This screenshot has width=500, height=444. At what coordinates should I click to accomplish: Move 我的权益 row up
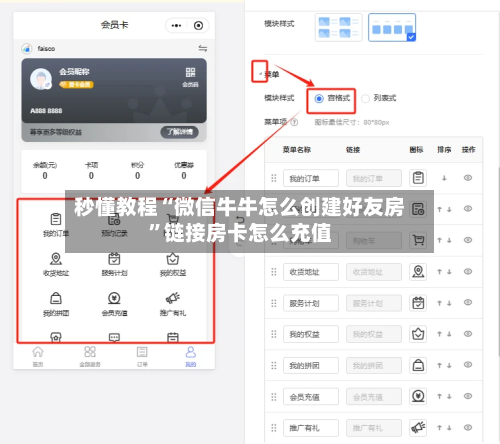439,334
